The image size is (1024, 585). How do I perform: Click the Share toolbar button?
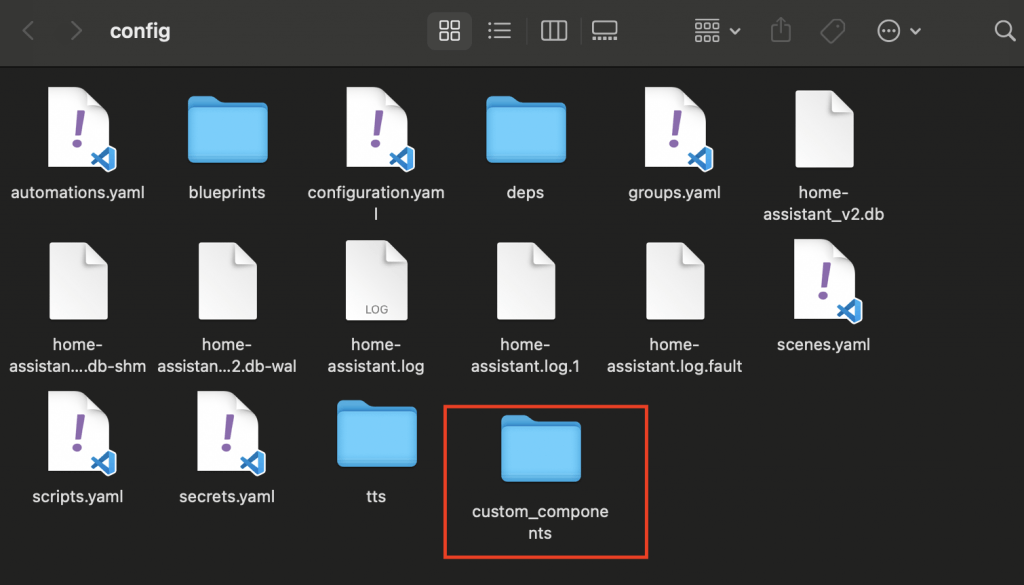point(780,31)
